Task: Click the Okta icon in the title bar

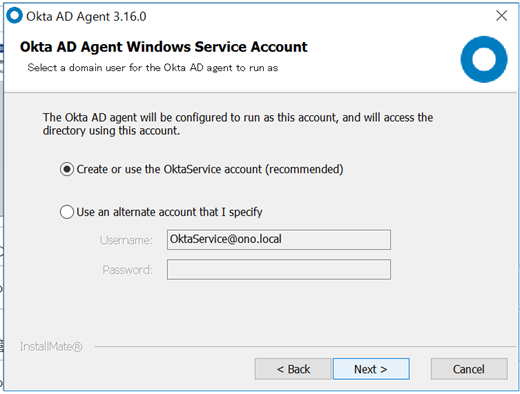Action: 14,16
